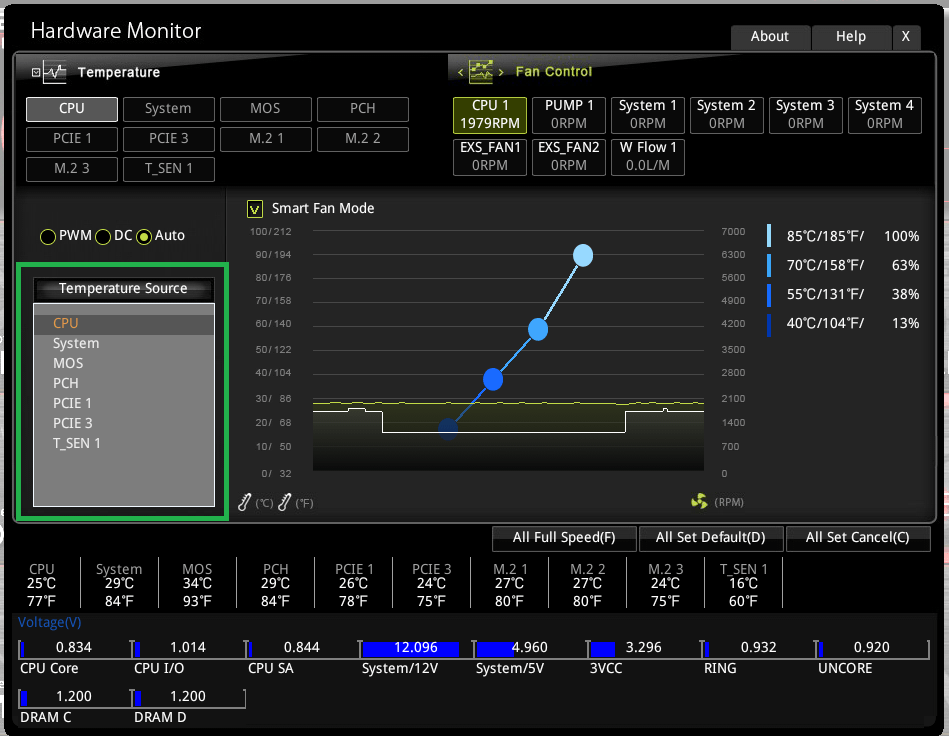Choose CPU in Temperature Source list
The image size is (949, 736).
[124, 324]
